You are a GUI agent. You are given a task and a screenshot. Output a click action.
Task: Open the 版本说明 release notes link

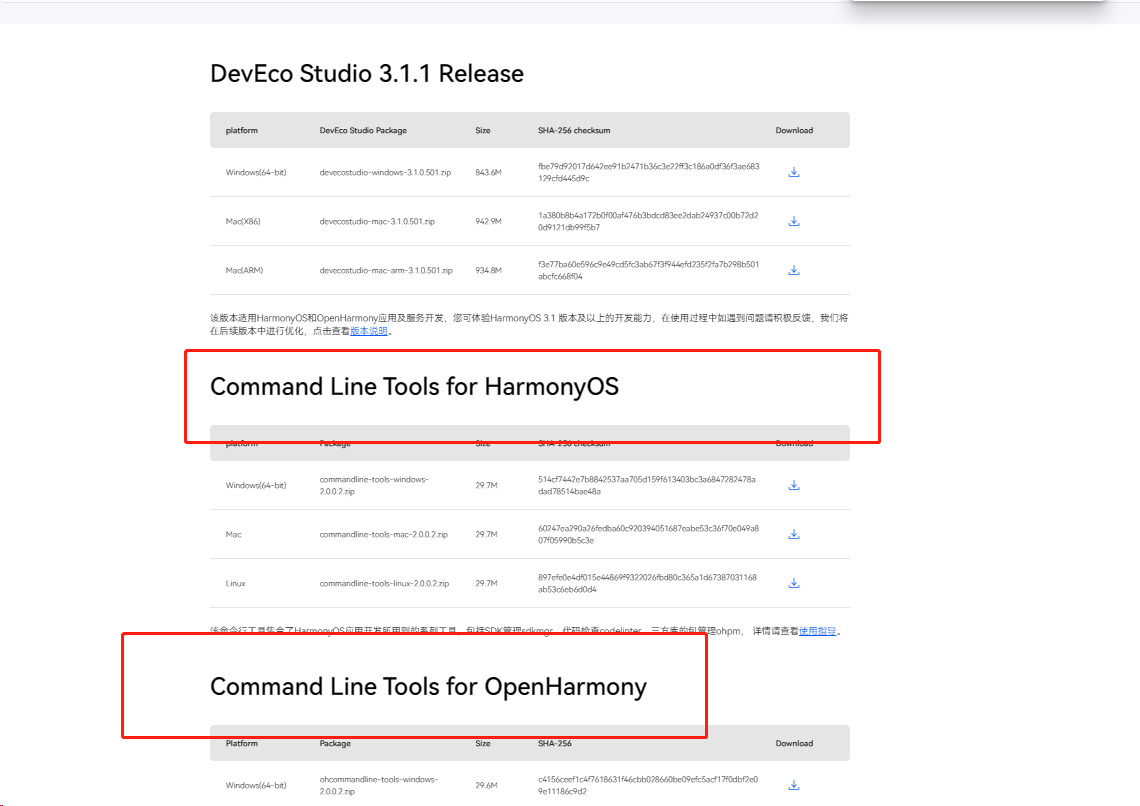pos(369,331)
